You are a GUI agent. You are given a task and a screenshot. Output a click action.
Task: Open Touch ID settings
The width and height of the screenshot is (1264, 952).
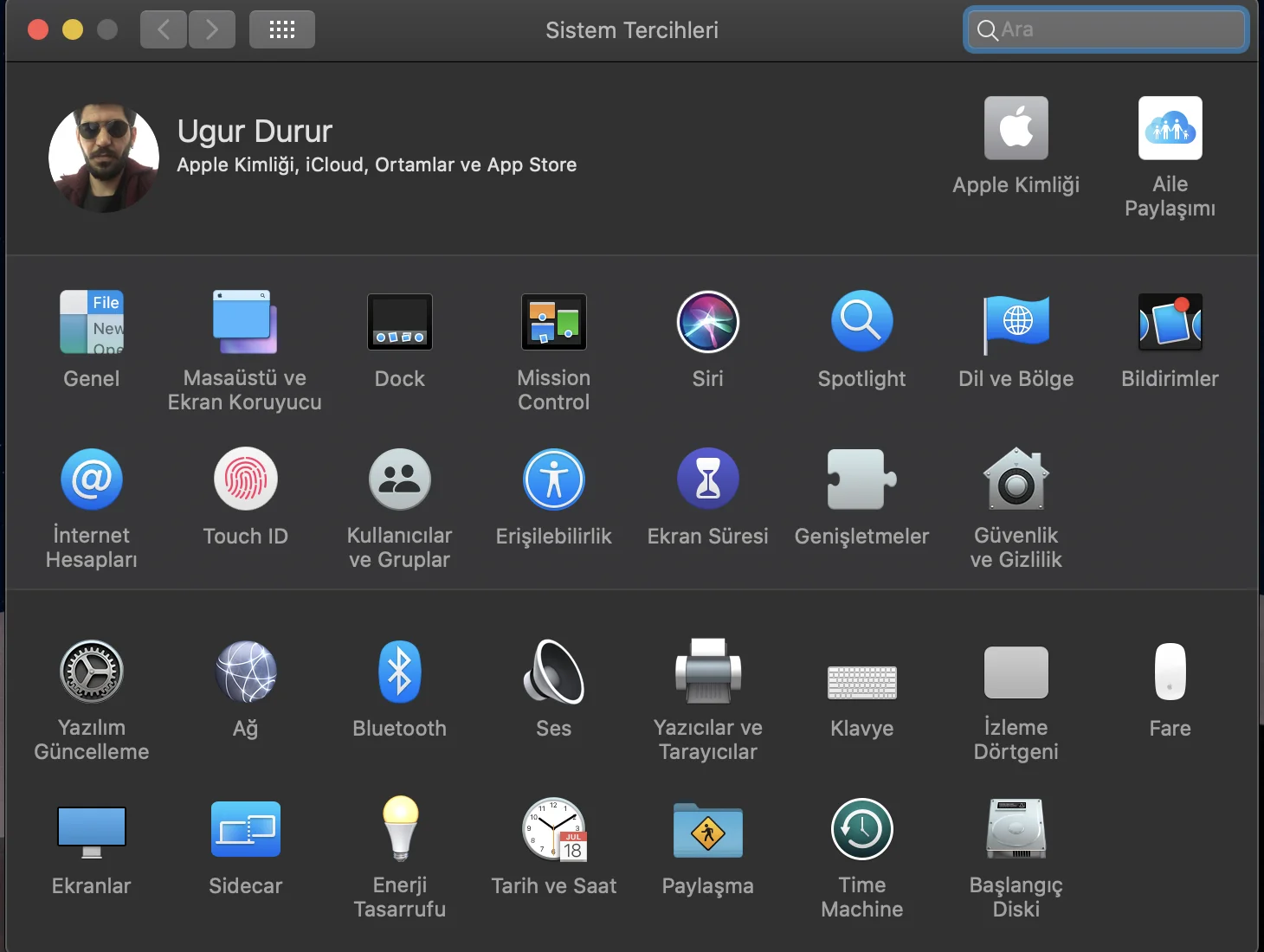(x=245, y=480)
